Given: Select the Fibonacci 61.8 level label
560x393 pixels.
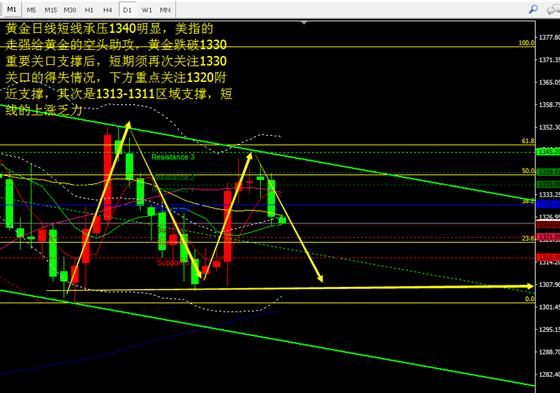Looking at the screenshot, I should coord(528,141).
